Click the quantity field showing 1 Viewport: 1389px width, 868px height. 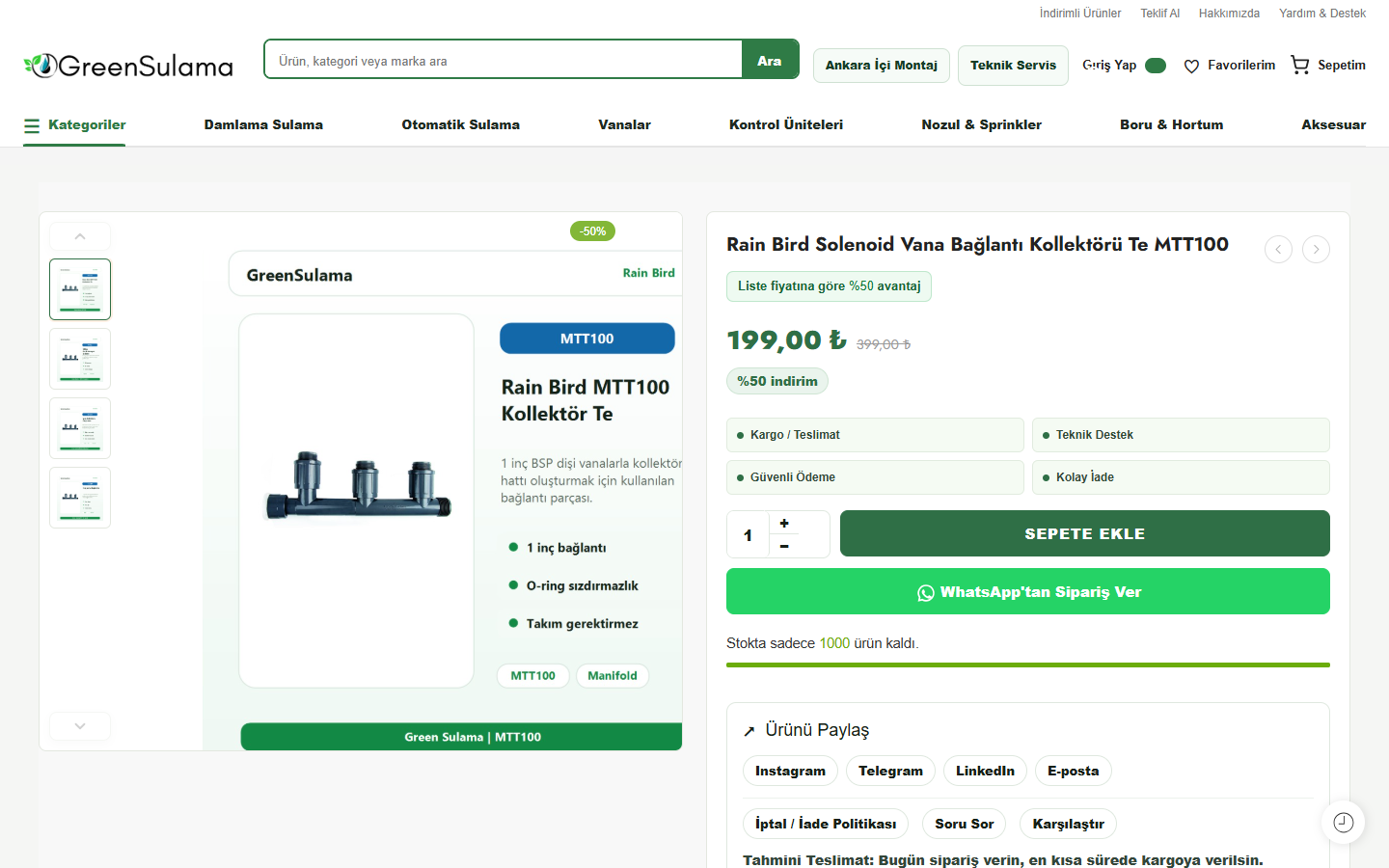(x=748, y=534)
